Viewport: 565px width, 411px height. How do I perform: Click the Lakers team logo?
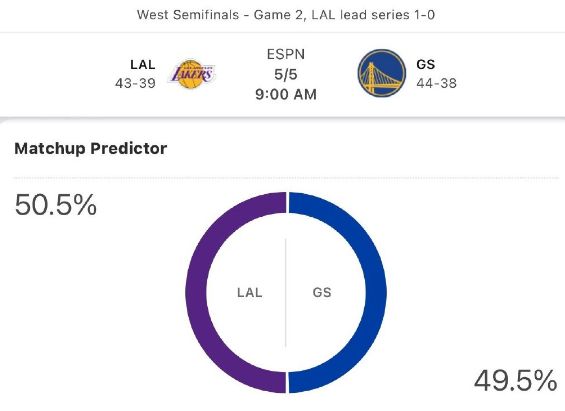[x=191, y=74]
